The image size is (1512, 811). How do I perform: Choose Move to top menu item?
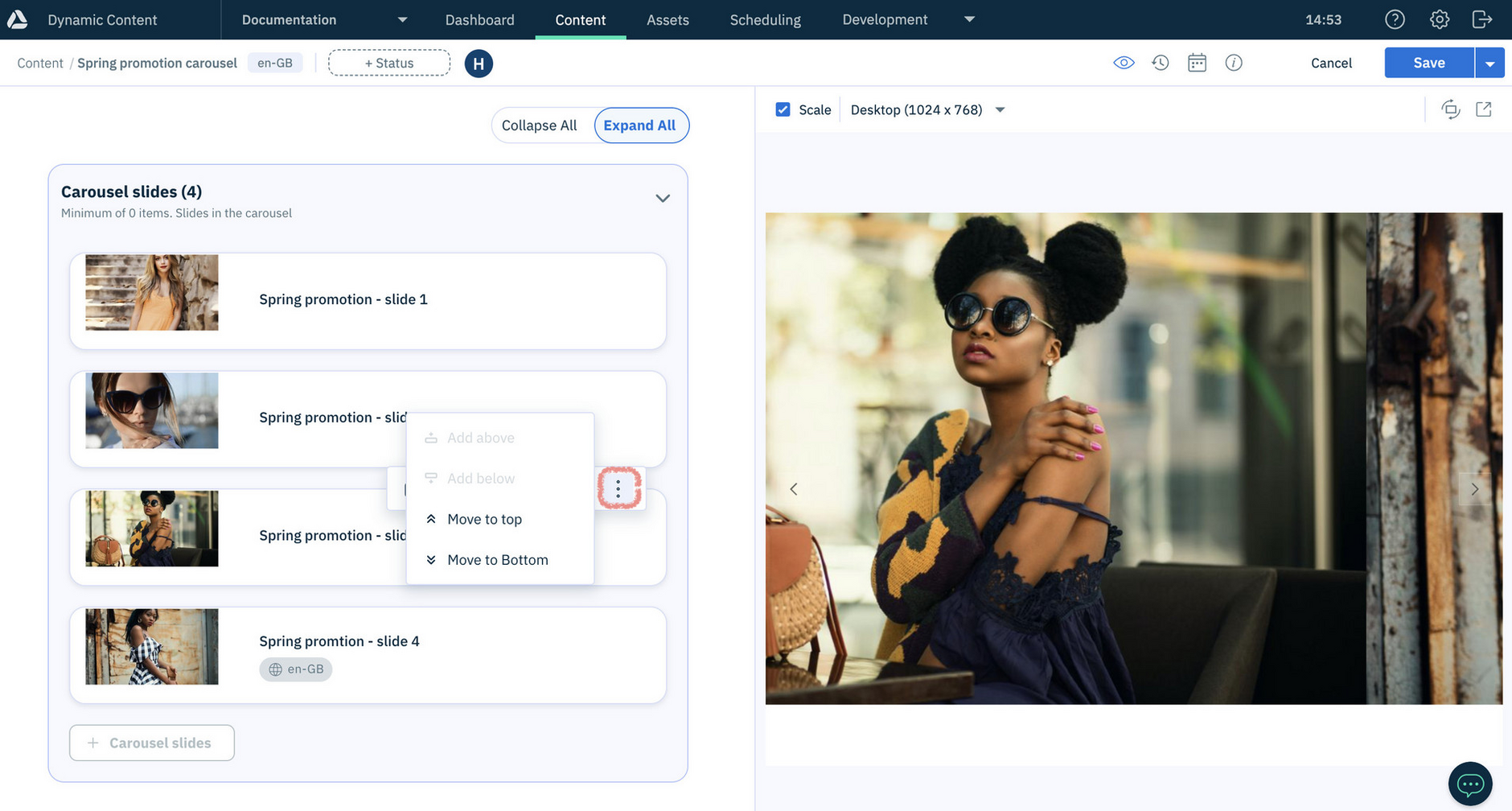(484, 519)
